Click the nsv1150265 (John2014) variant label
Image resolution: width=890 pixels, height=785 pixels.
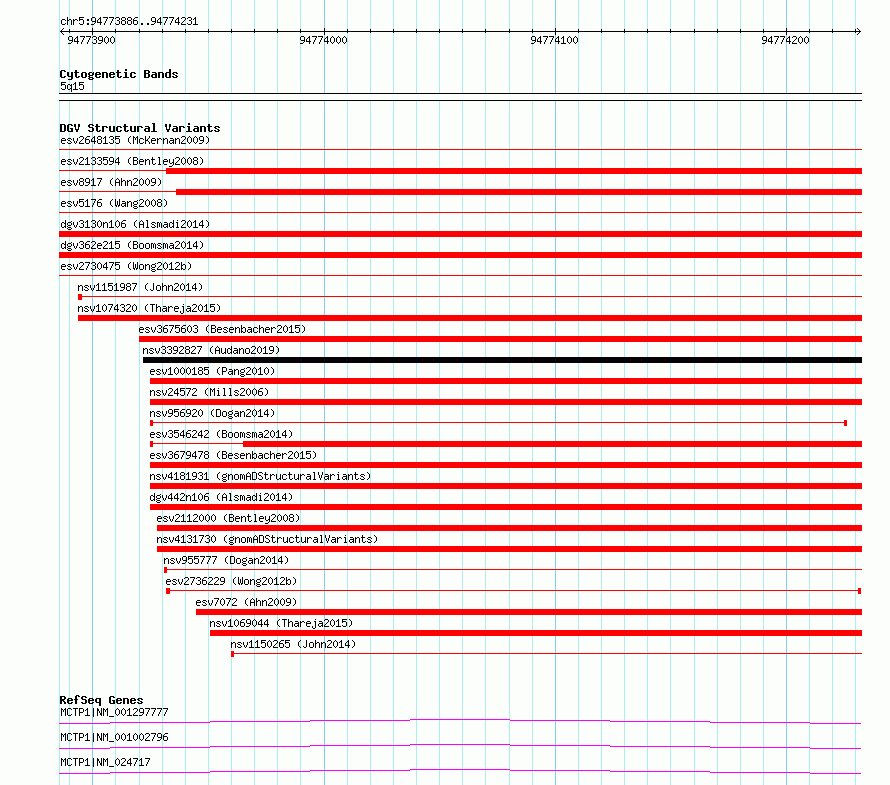tap(293, 644)
